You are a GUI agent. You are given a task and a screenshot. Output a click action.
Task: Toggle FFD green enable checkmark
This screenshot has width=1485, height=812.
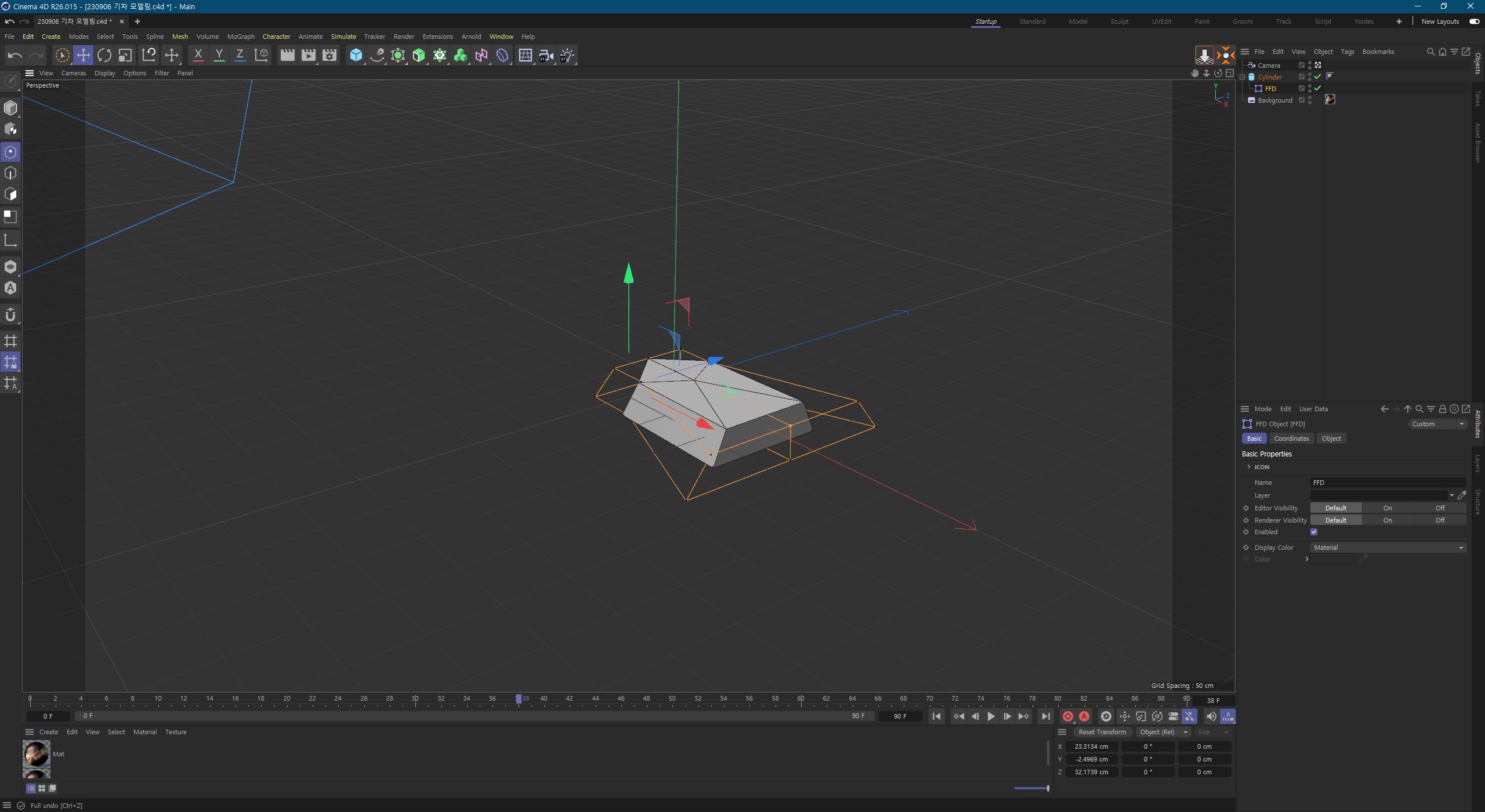pyautogui.click(x=1317, y=88)
